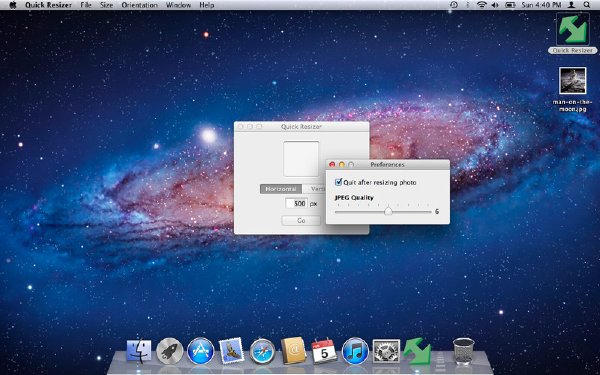Open the Orientation menu
This screenshot has width=600, height=375.
pos(139,5)
